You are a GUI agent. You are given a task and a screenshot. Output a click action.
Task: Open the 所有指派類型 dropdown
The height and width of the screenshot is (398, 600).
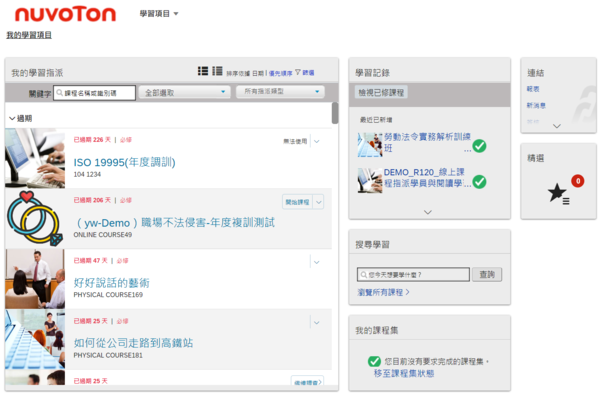(280, 91)
